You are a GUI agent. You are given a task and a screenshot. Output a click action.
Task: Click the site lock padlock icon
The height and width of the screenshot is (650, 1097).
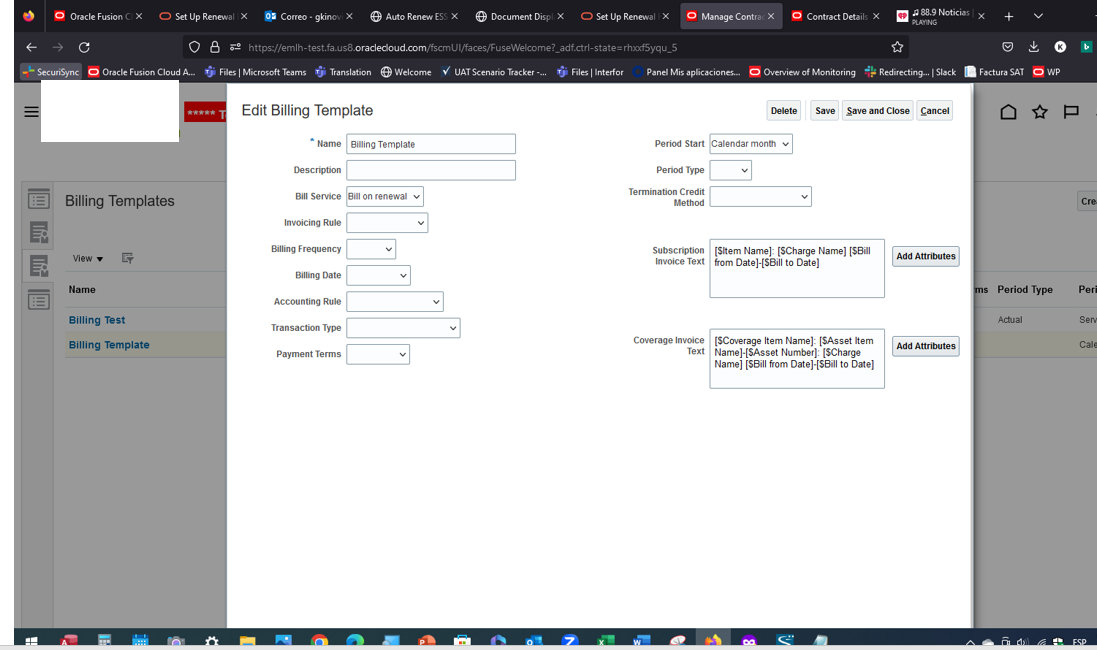point(215,47)
